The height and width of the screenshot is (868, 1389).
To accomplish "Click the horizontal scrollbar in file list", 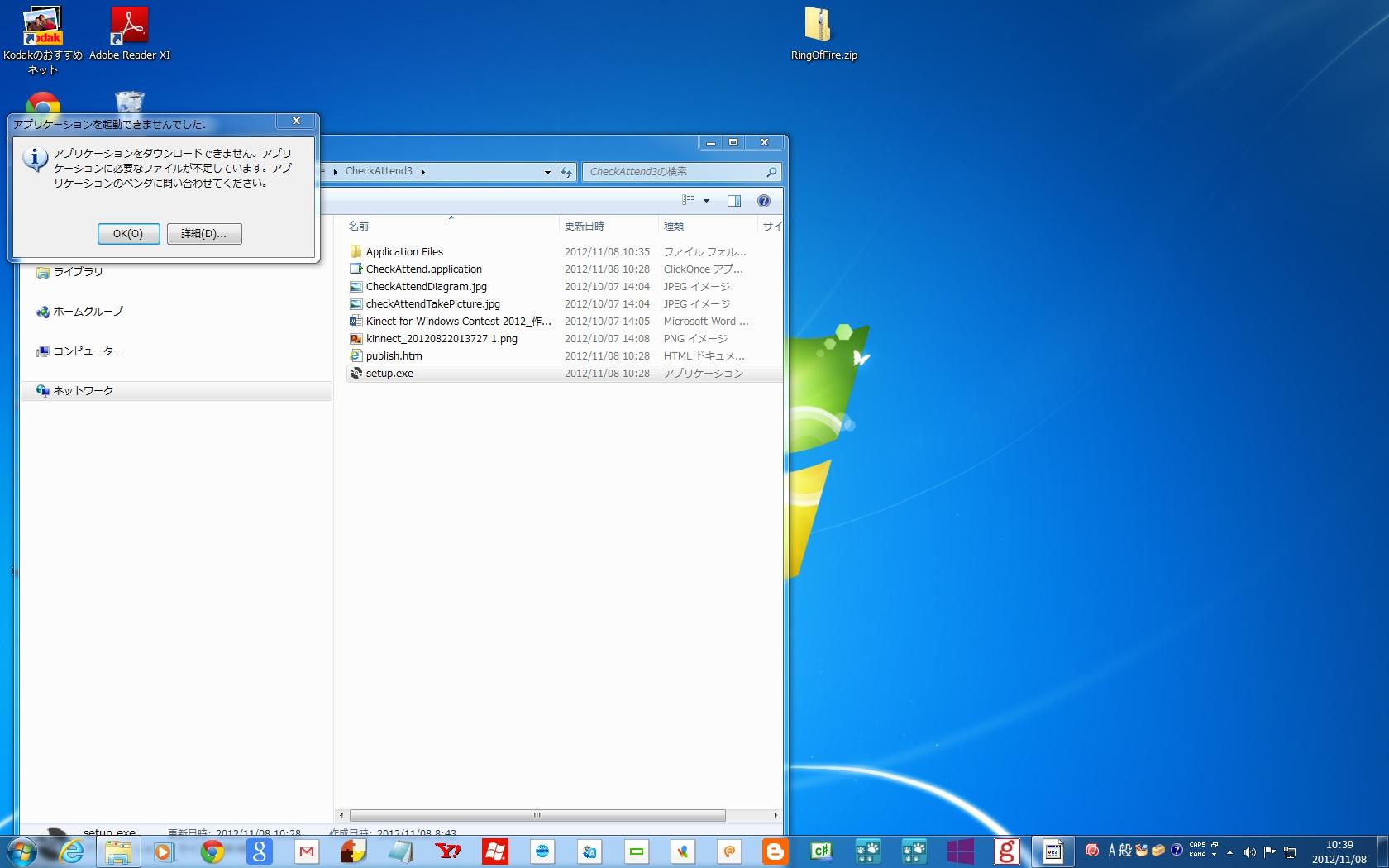I will coord(537,815).
